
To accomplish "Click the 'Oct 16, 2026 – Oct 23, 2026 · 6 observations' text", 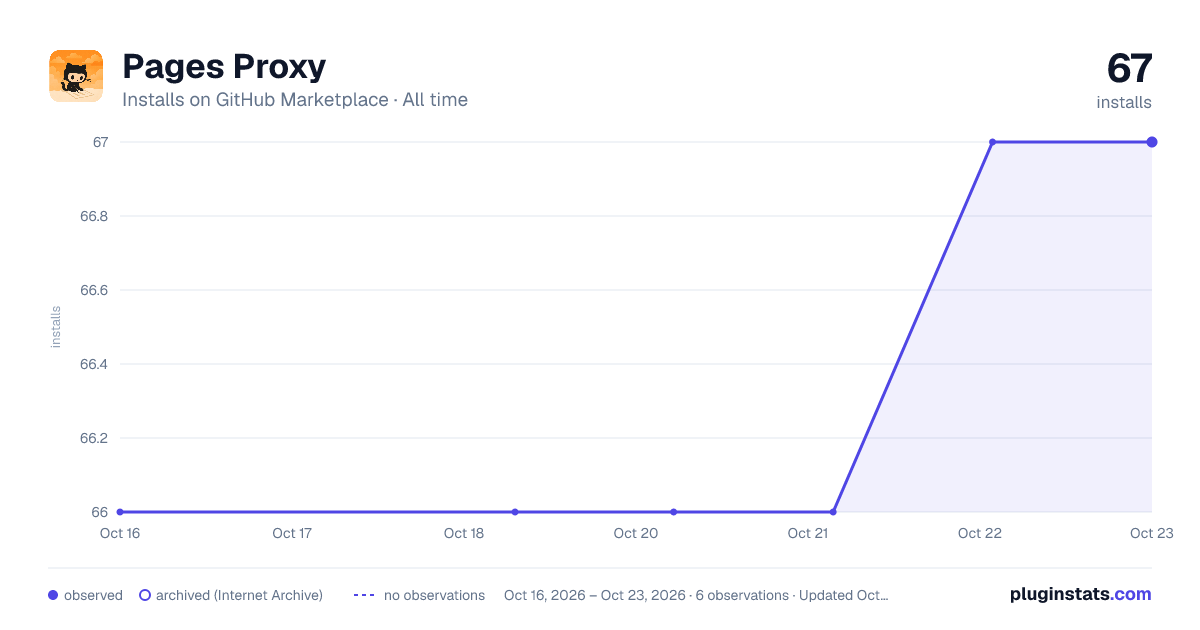I will click(x=646, y=595).
